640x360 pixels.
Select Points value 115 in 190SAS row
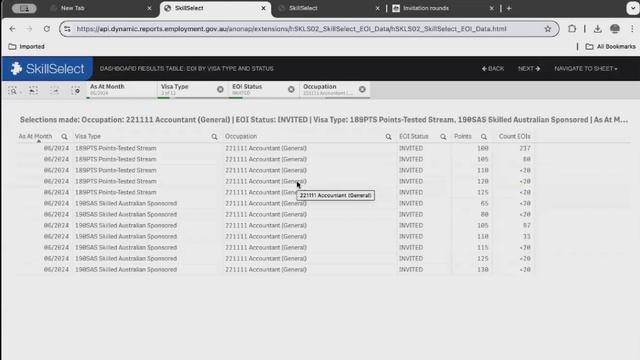483,247
